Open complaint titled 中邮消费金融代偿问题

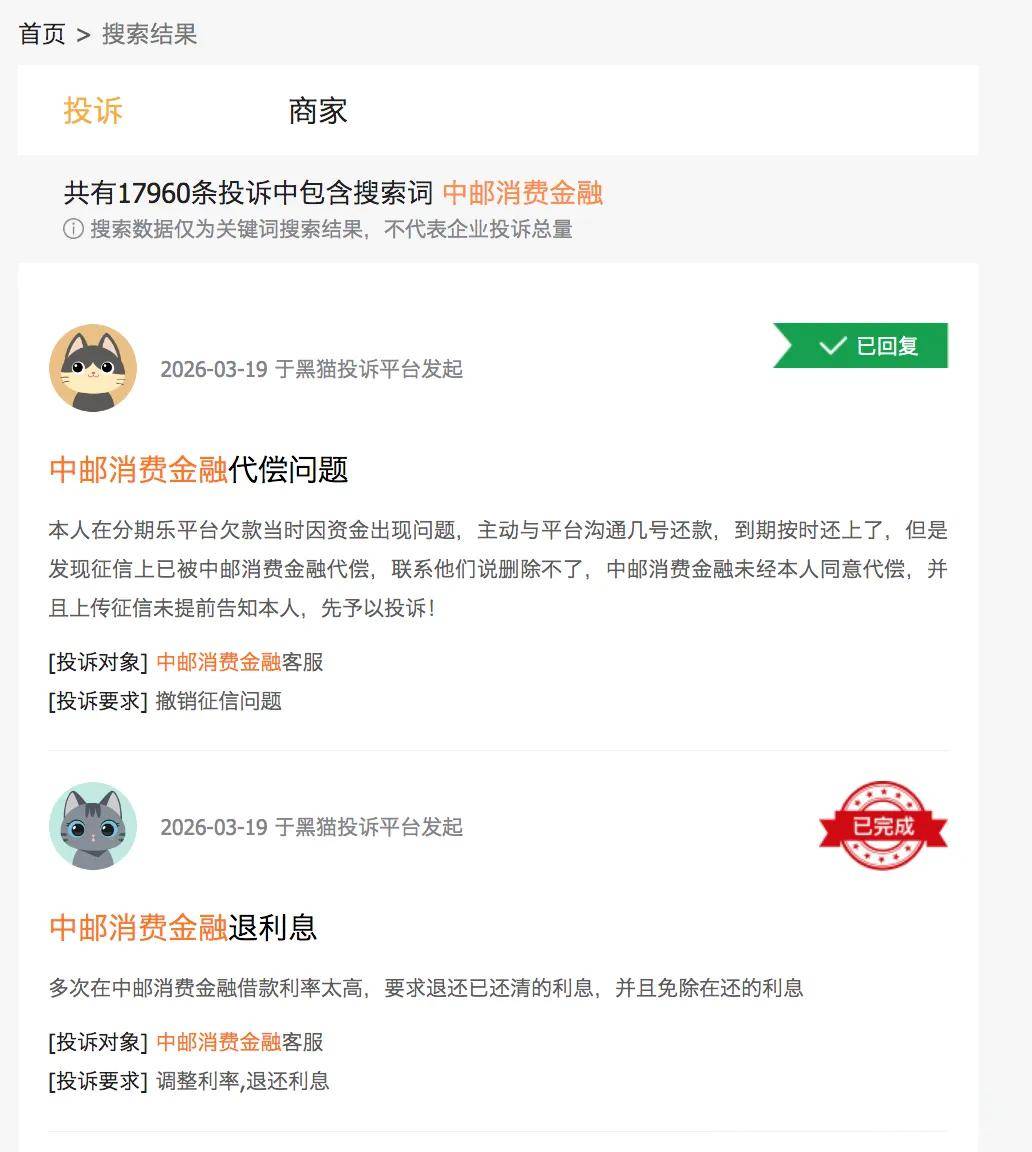click(x=198, y=469)
